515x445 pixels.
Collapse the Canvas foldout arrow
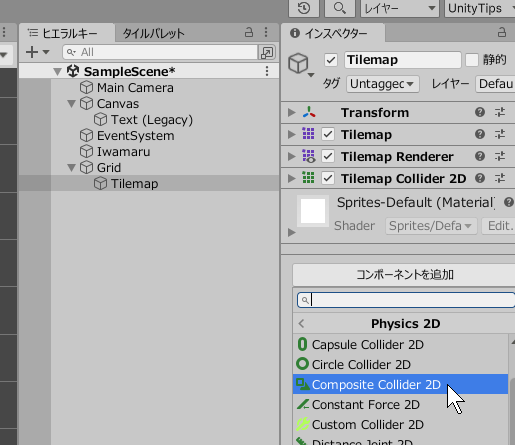point(71,104)
